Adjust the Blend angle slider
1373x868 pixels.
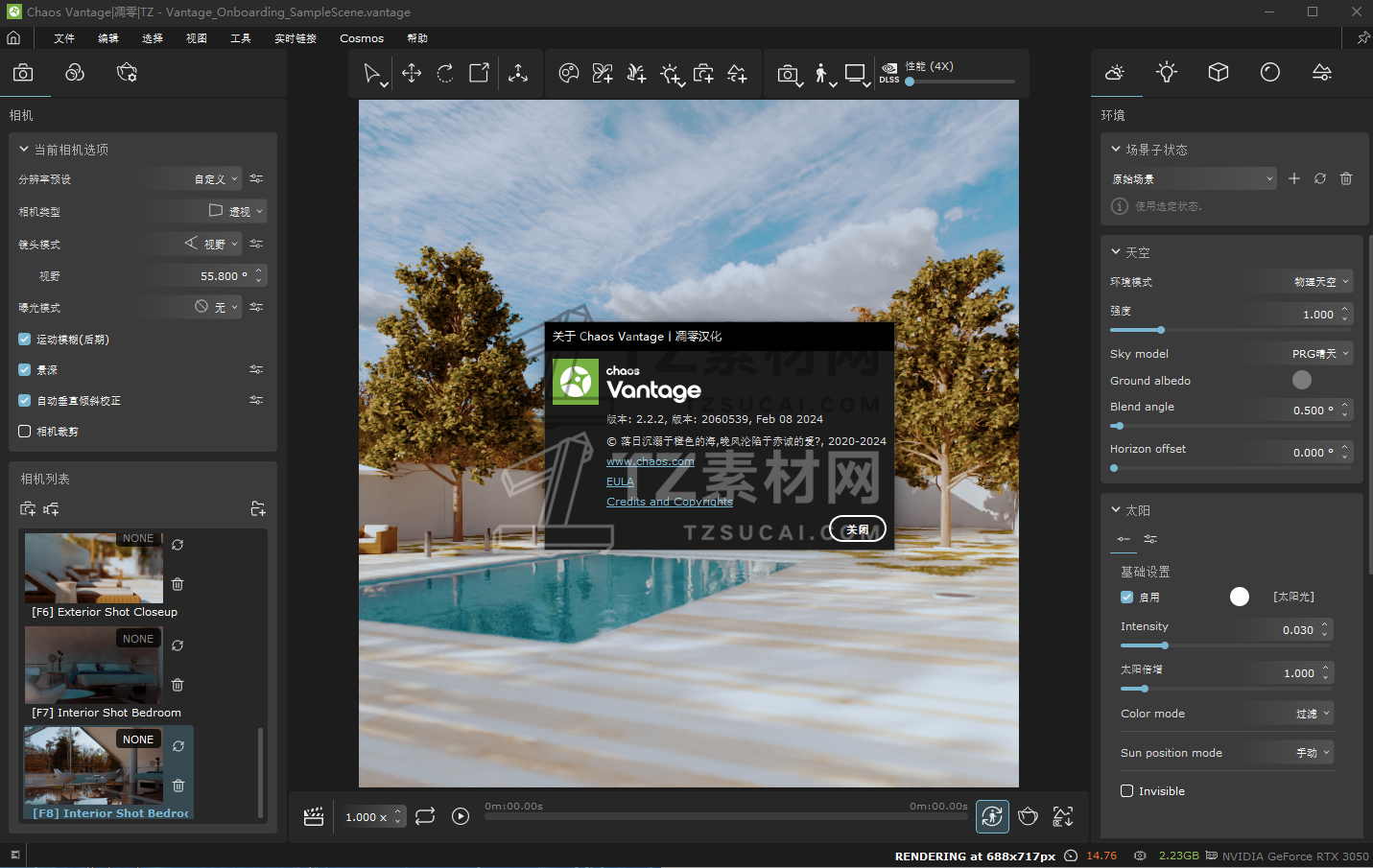click(x=1232, y=426)
